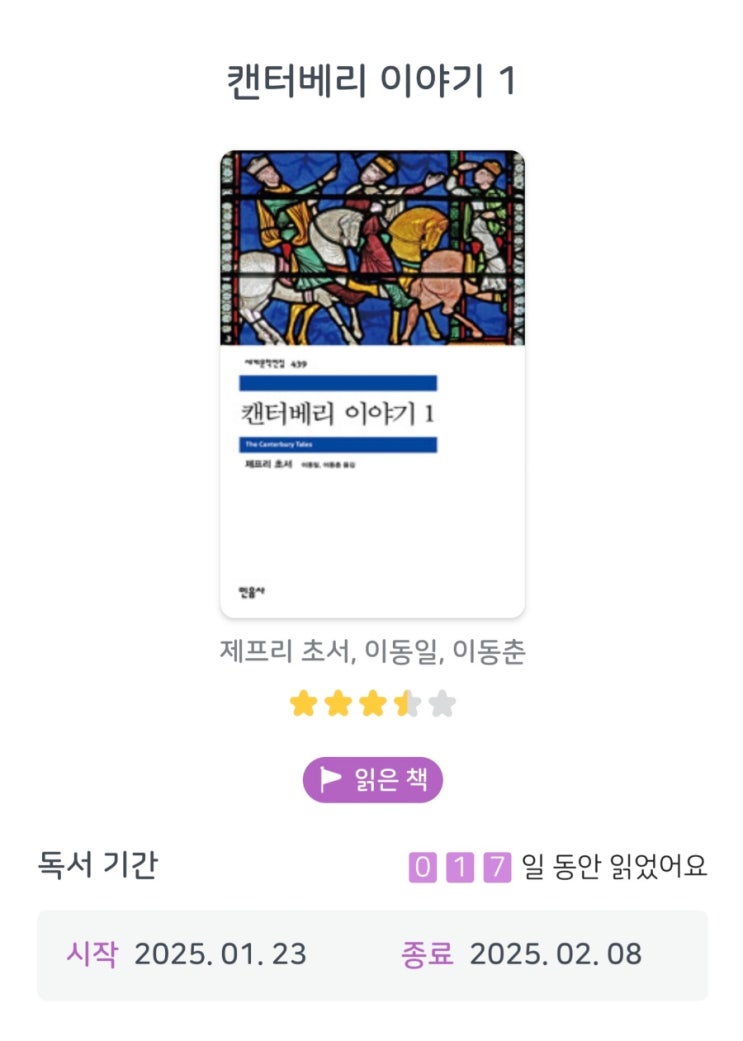Screen dimensions: 743x1041
Task: Click the 시작 label
Action: [92, 954]
